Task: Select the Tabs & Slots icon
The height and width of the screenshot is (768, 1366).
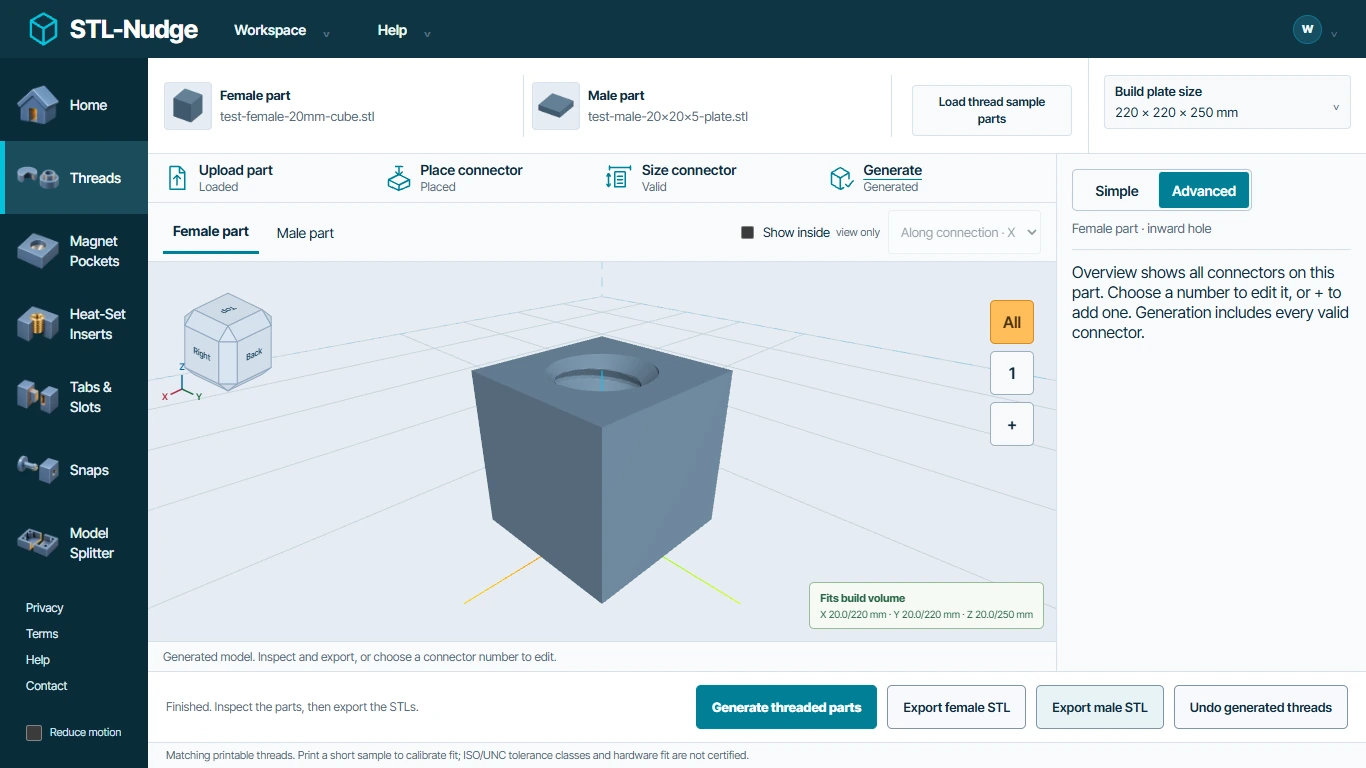Action: point(37,397)
